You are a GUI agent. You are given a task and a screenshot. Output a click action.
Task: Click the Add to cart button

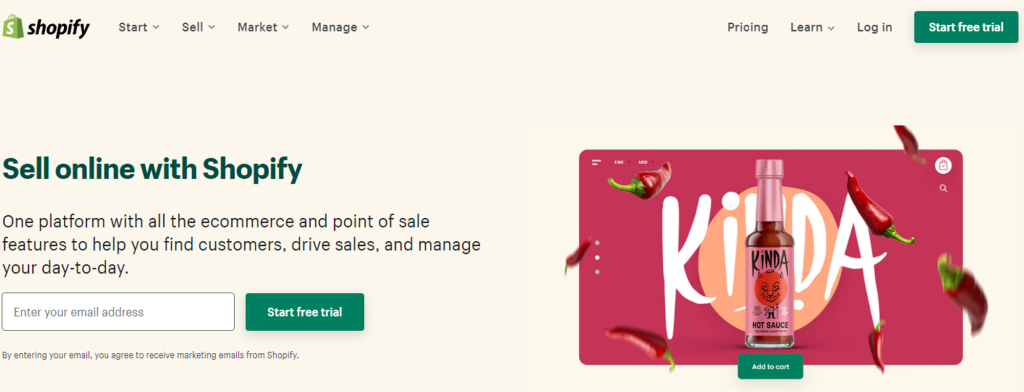[x=770, y=367]
